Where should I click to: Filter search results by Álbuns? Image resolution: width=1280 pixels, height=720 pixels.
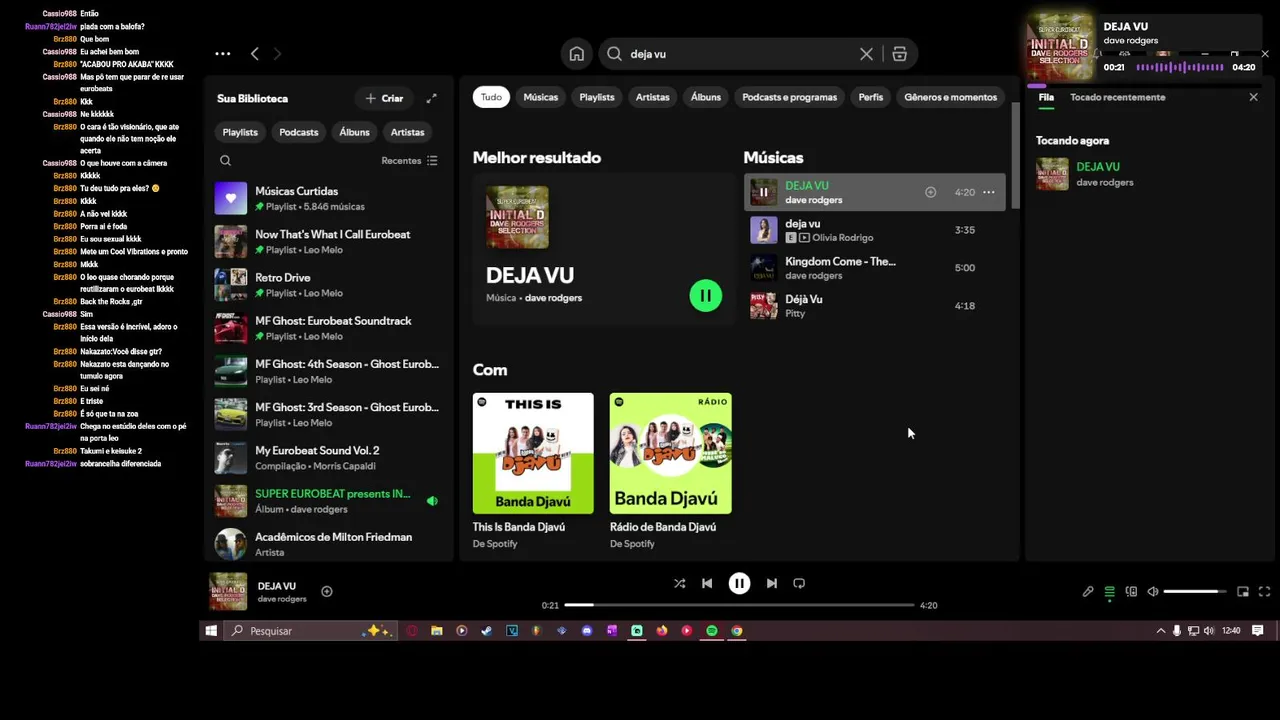tap(706, 97)
